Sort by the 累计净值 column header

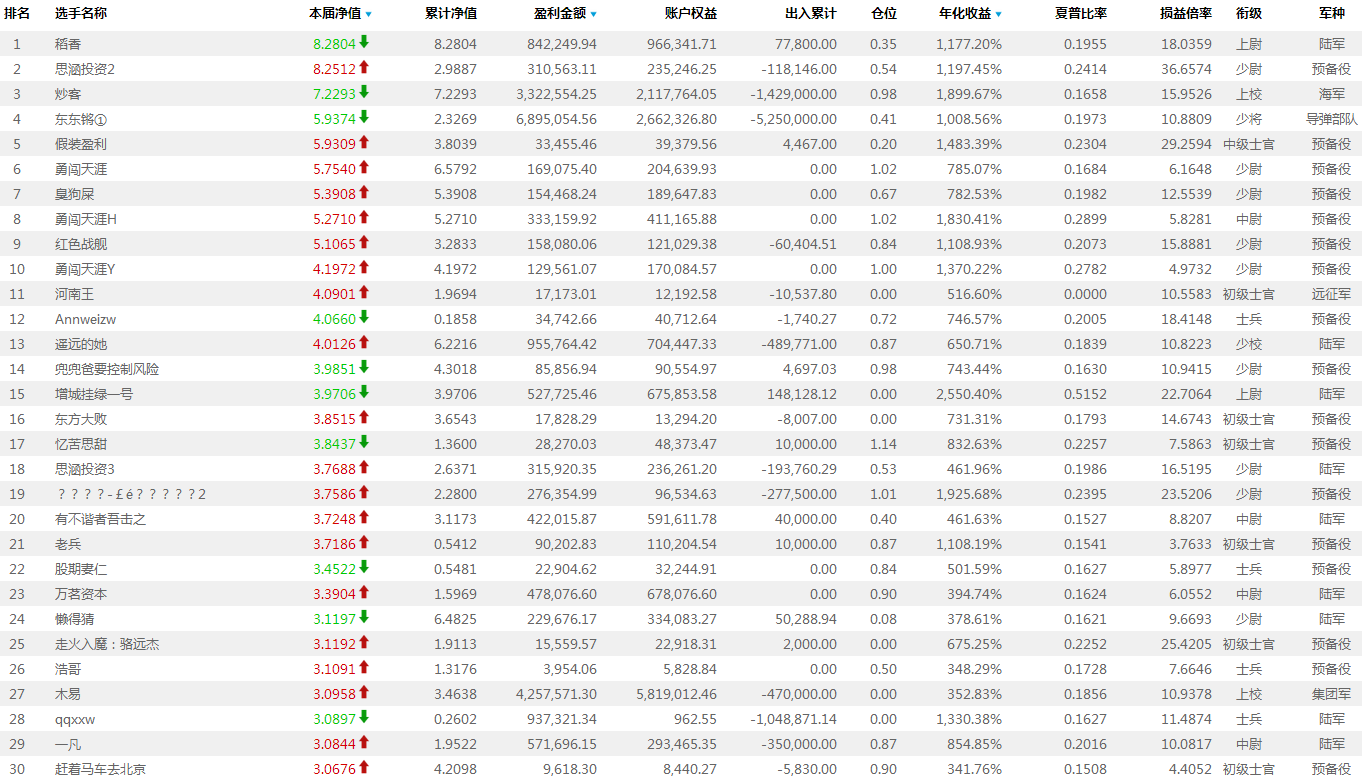[450, 14]
